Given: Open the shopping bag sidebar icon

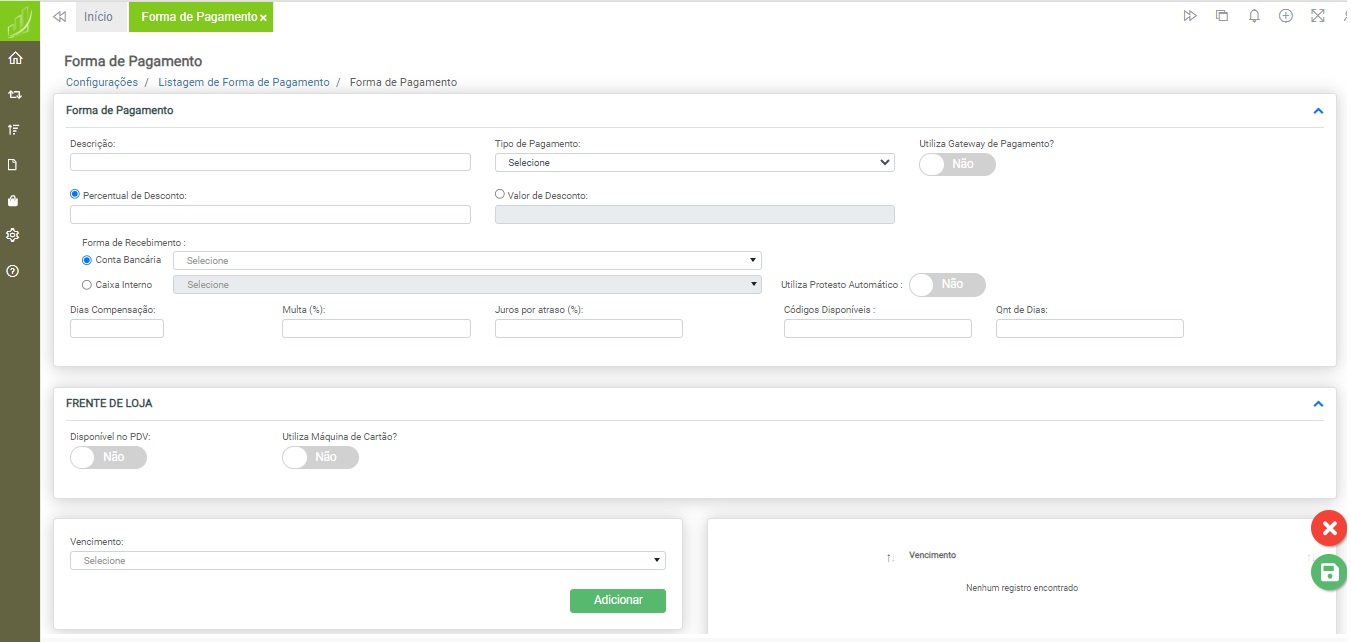Looking at the screenshot, I should click(14, 200).
